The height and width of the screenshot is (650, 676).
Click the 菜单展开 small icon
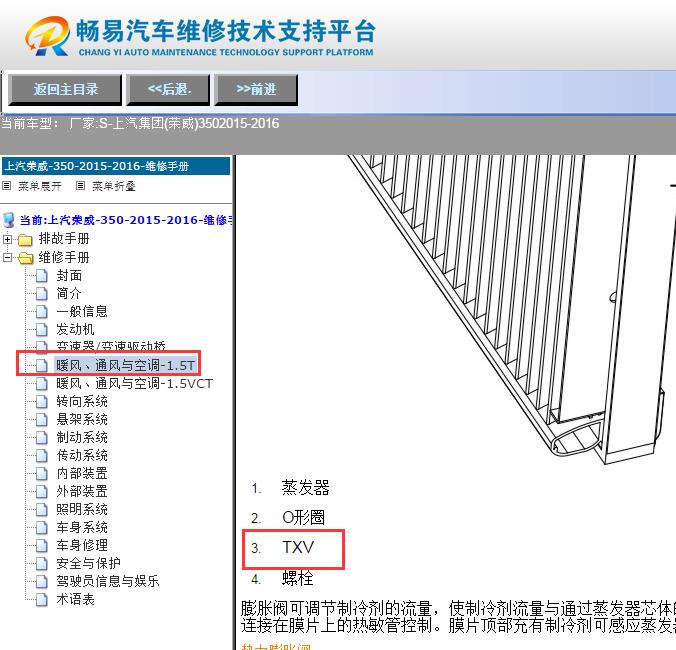click(6, 186)
